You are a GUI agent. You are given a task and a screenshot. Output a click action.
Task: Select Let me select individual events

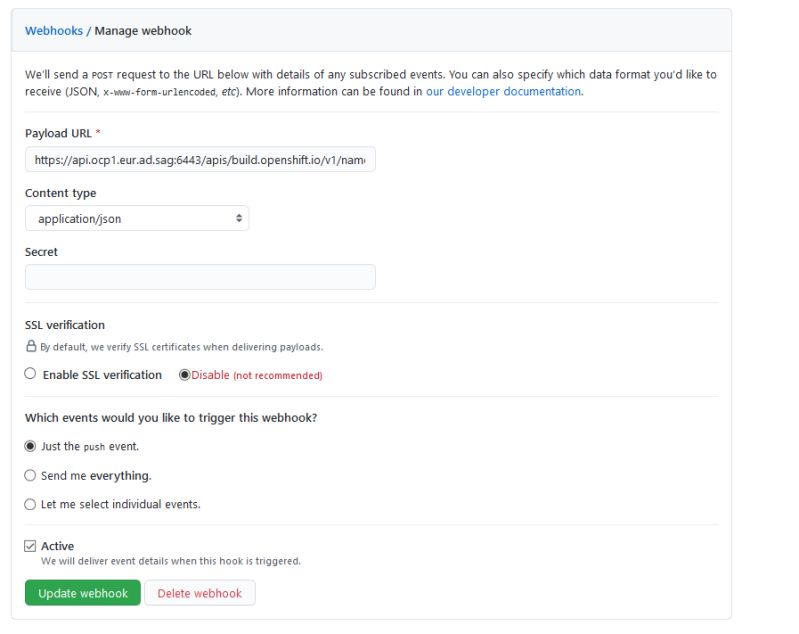[31, 504]
